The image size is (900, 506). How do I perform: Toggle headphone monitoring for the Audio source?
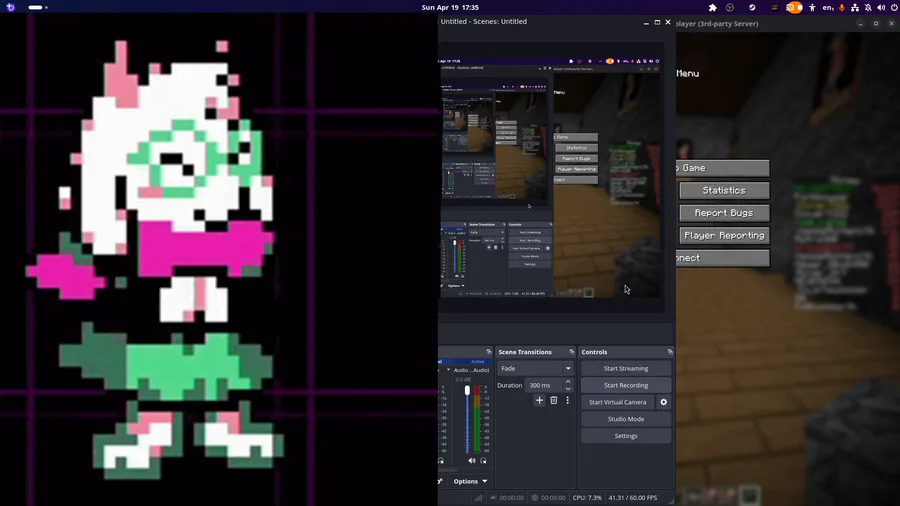tap(483, 461)
